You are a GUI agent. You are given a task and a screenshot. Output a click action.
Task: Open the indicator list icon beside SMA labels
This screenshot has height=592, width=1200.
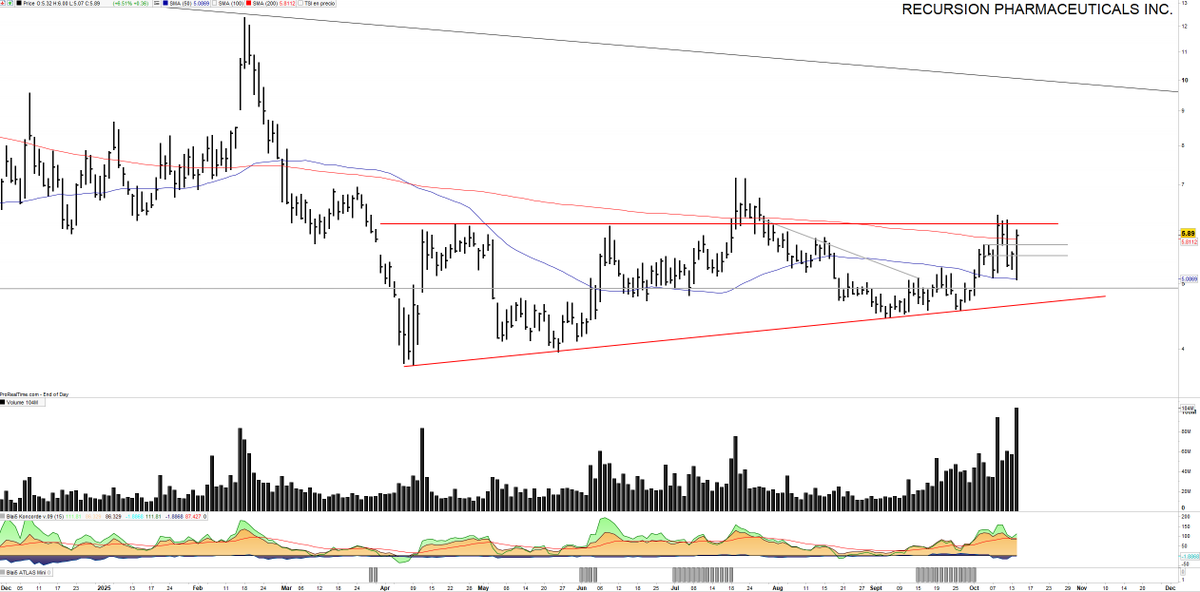click(x=156, y=3)
